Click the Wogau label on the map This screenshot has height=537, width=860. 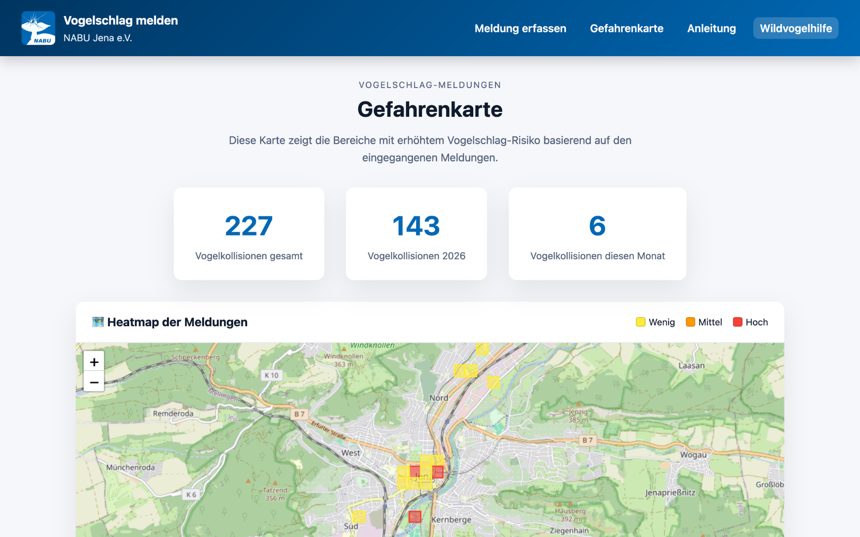(x=693, y=455)
